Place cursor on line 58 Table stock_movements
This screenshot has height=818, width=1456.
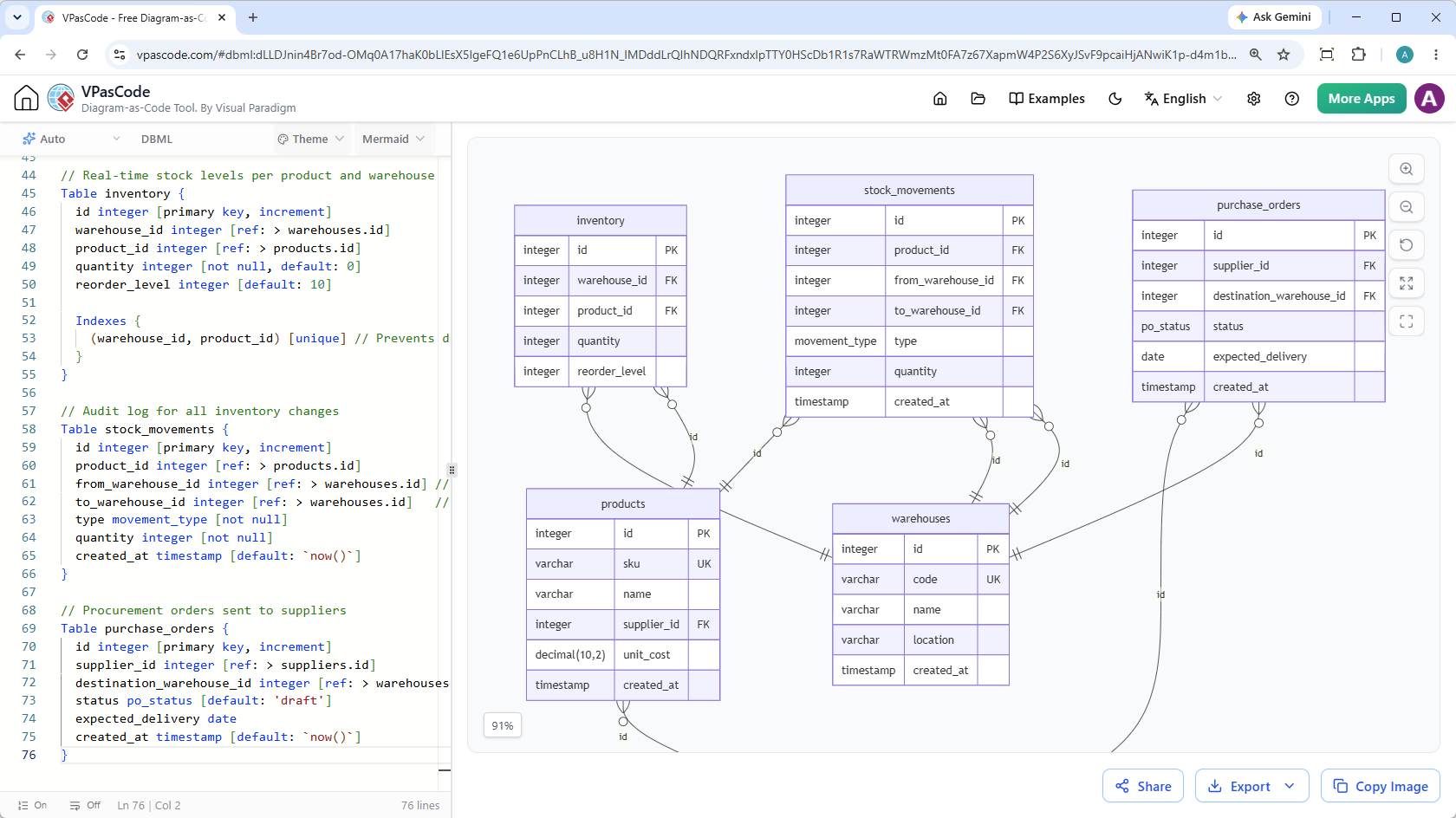[145, 429]
